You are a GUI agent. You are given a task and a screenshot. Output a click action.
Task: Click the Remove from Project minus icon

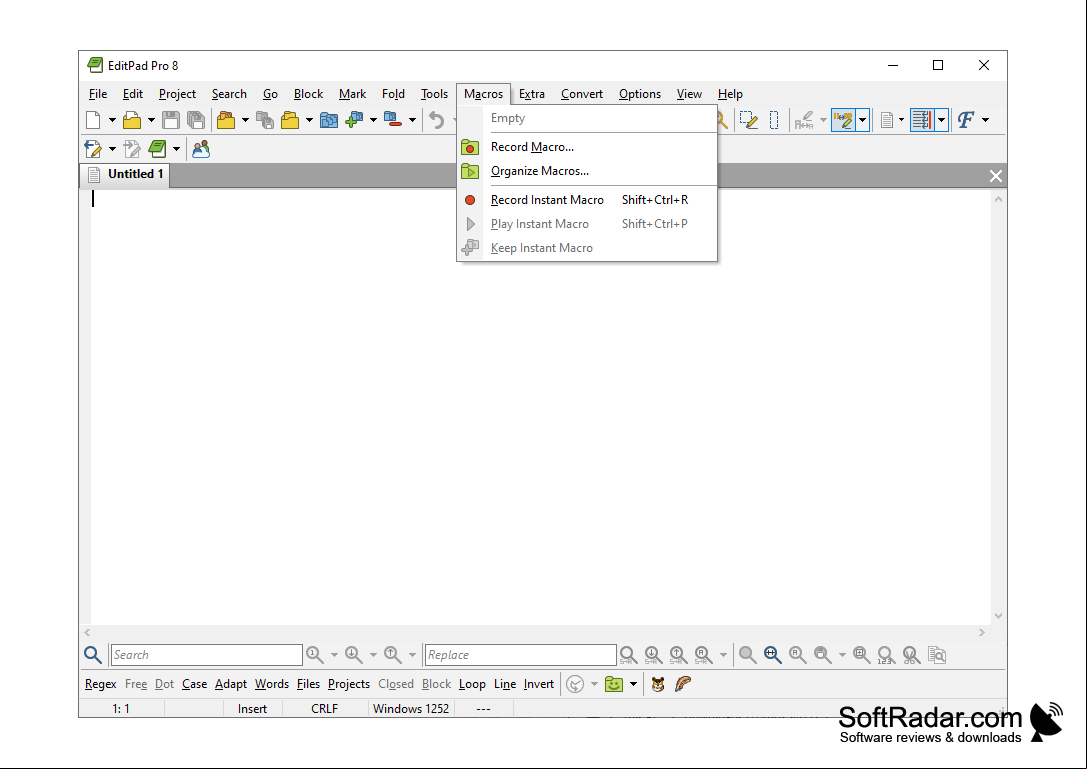pyautogui.click(x=393, y=120)
